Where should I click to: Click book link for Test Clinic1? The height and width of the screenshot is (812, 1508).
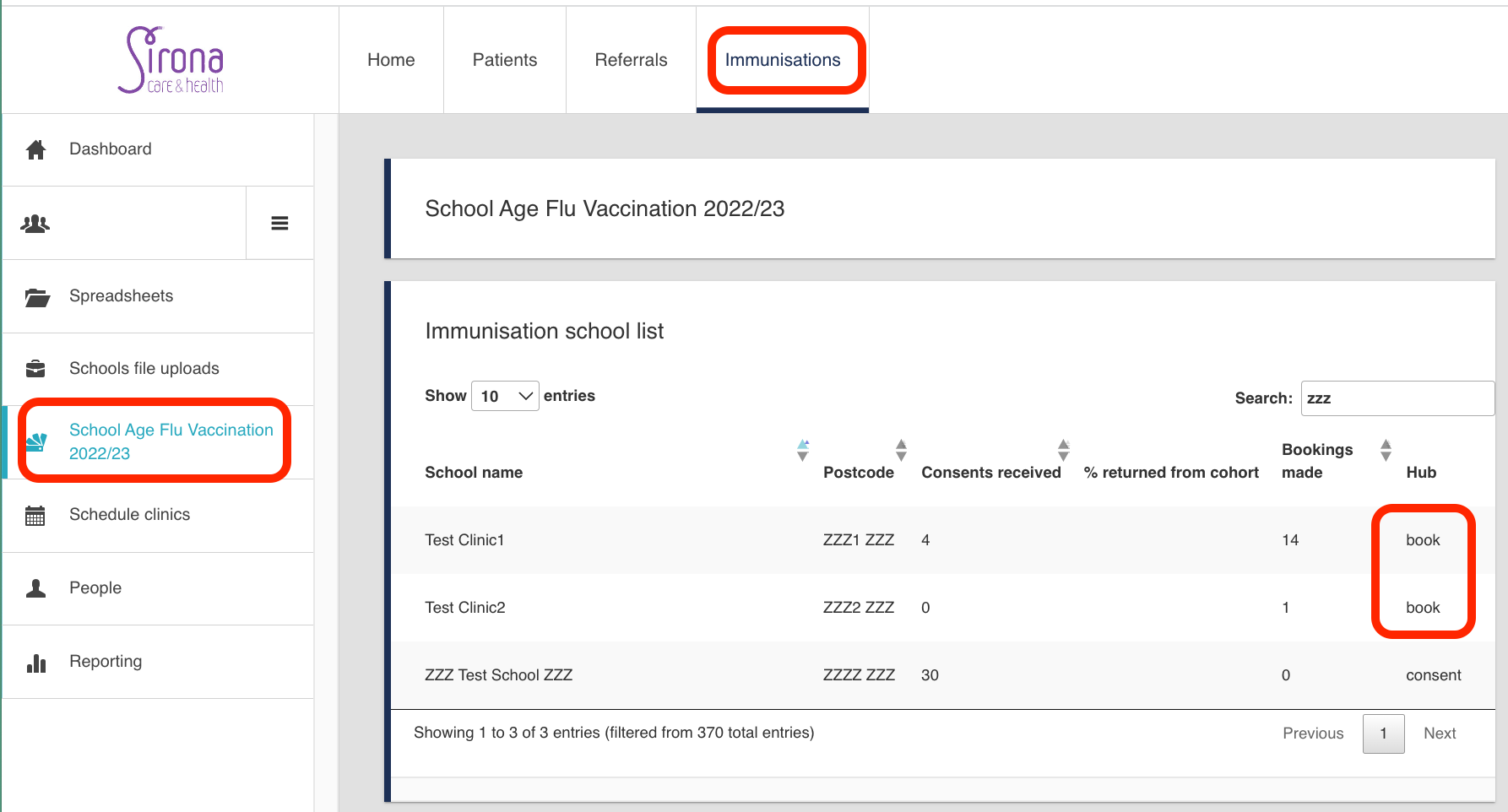tap(1422, 540)
